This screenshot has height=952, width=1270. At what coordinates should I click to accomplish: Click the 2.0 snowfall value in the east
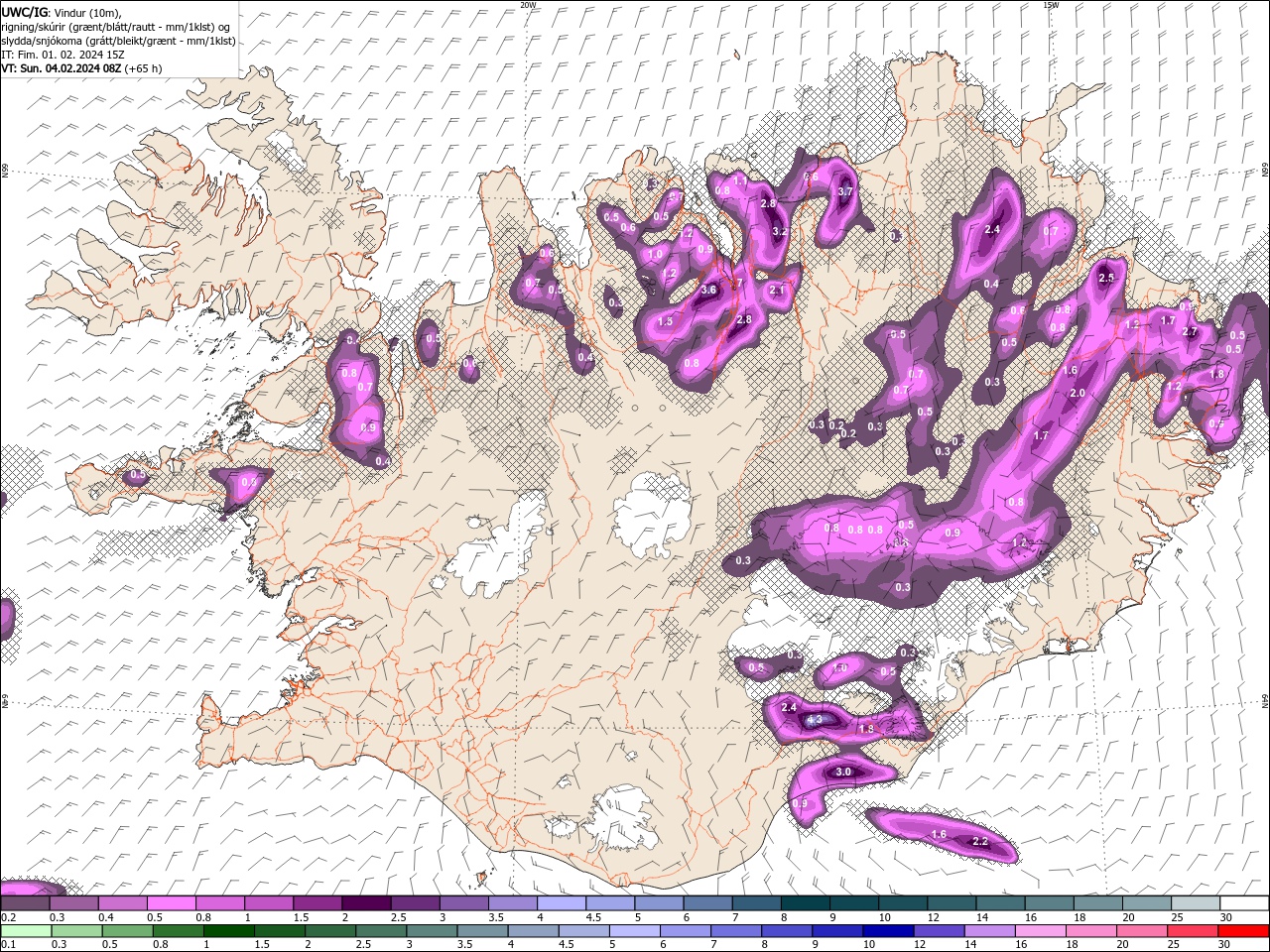1078,394
